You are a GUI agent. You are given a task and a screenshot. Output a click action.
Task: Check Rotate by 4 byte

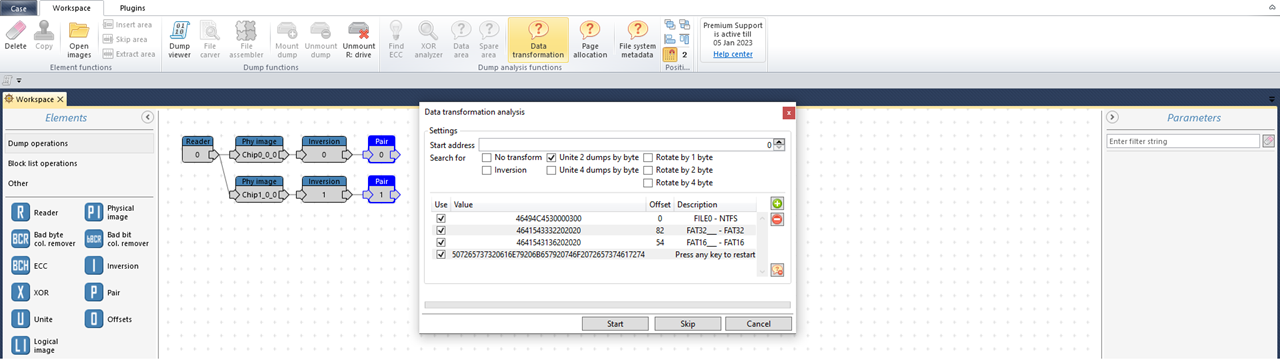click(x=648, y=183)
